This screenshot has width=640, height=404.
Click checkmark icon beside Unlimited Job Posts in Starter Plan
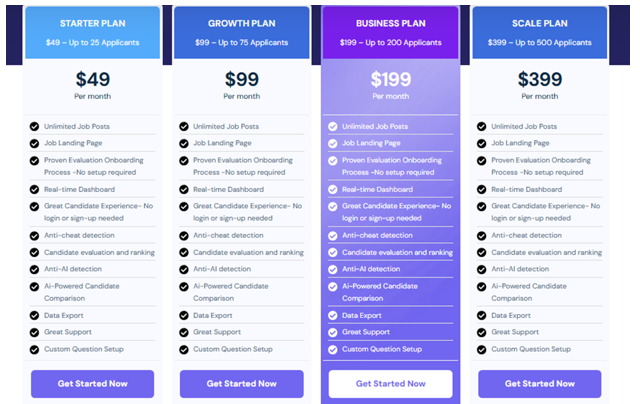coord(34,127)
